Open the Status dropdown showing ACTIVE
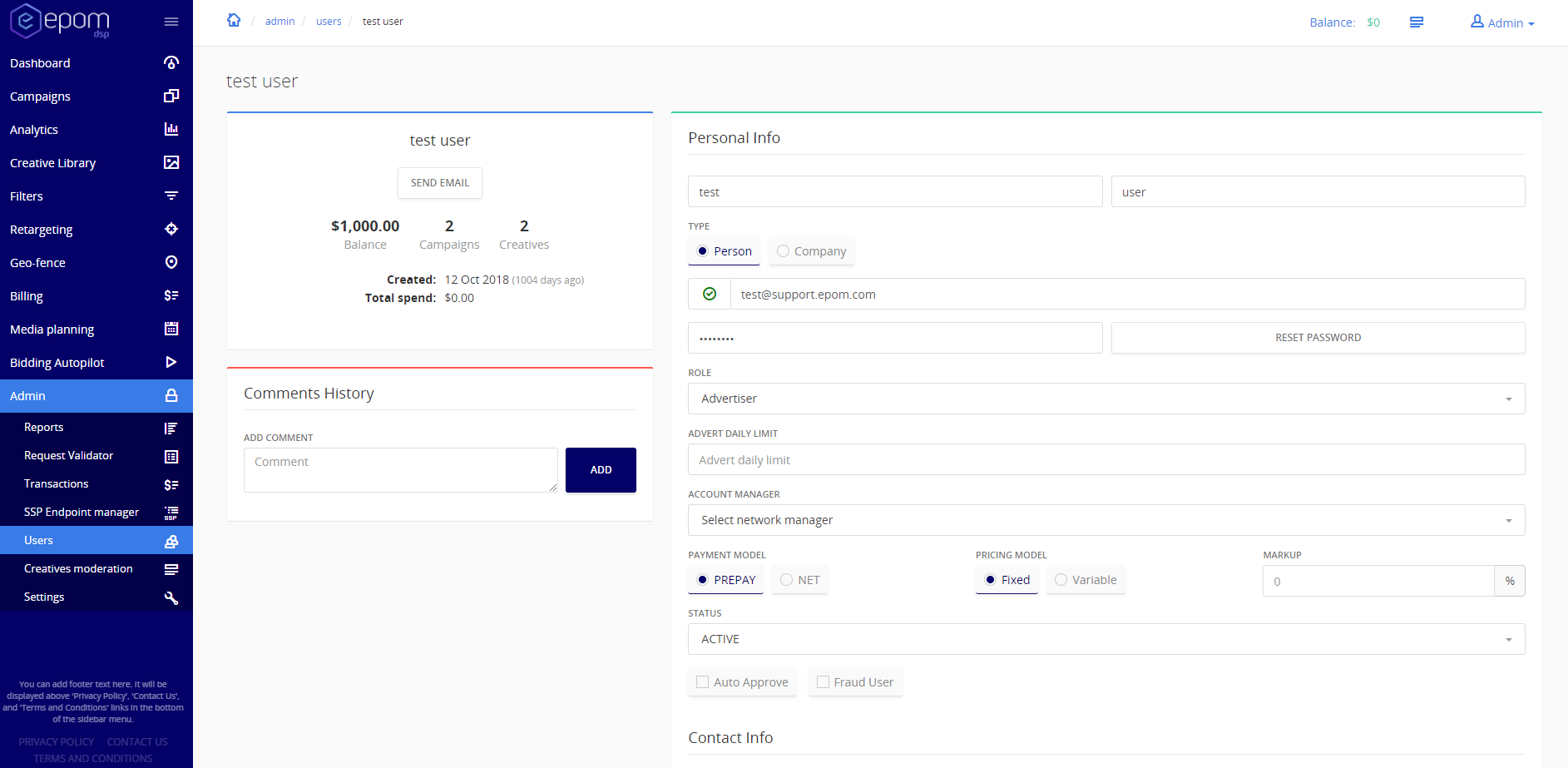 coord(1106,639)
